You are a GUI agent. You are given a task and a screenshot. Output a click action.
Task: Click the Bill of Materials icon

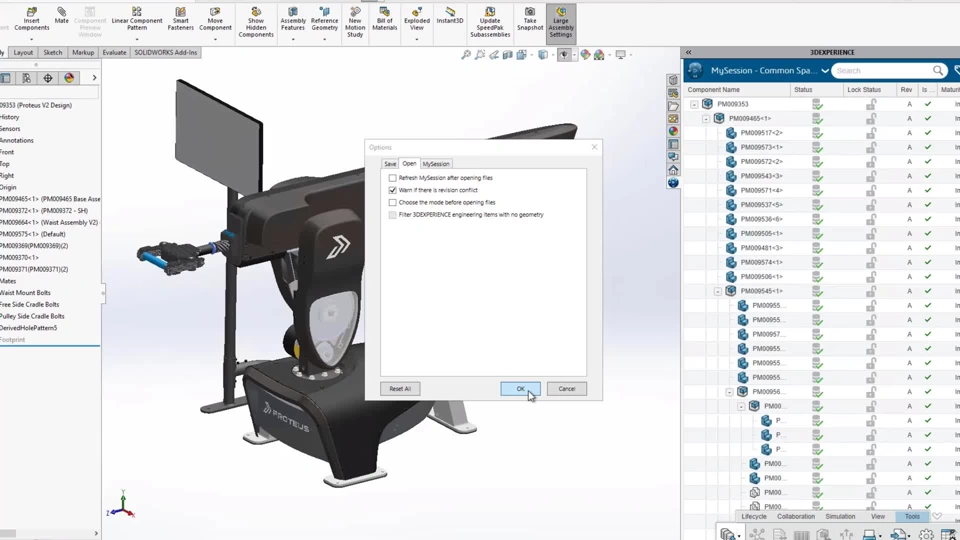click(384, 20)
